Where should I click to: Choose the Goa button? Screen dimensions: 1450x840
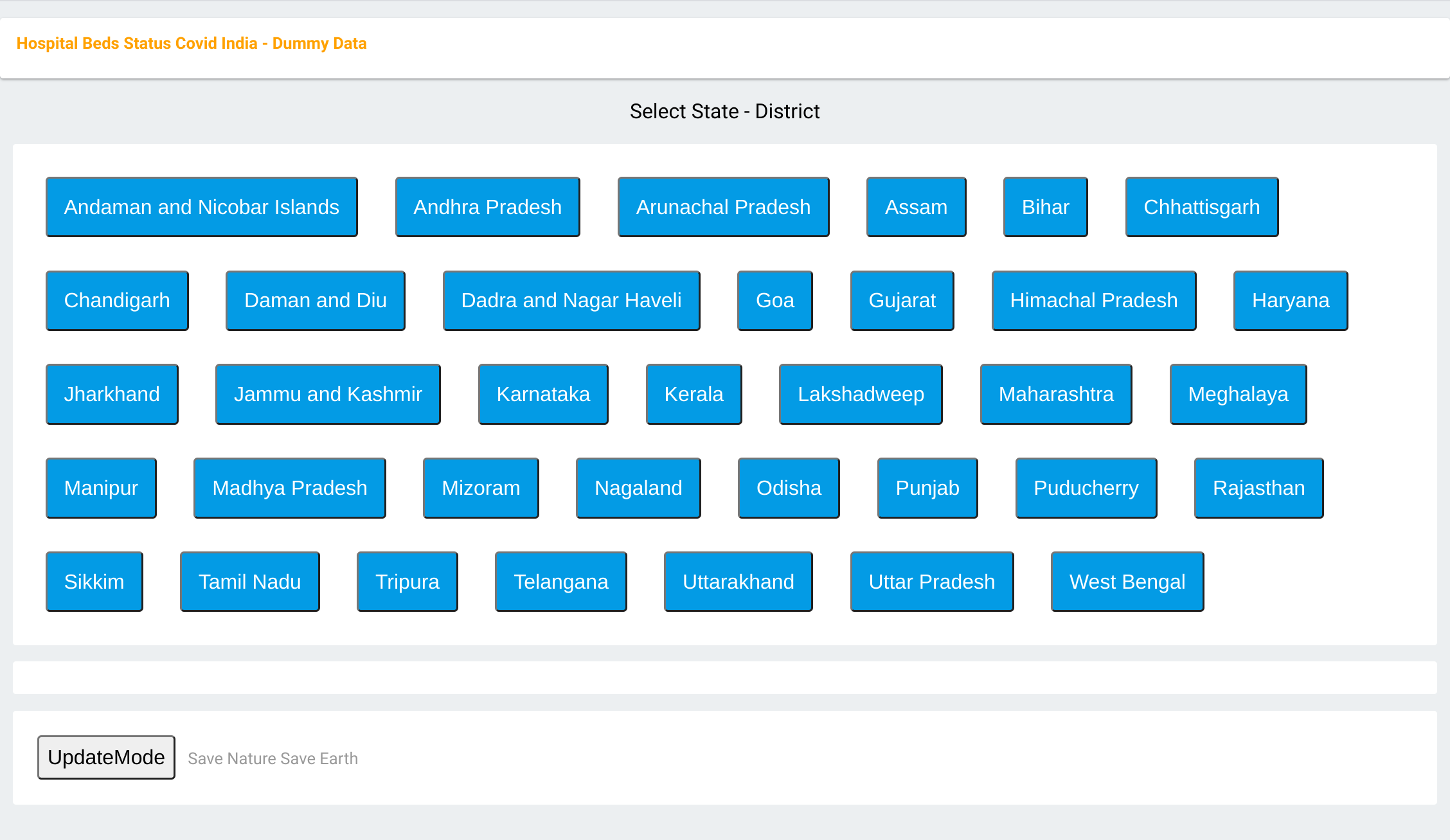pos(774,301)
